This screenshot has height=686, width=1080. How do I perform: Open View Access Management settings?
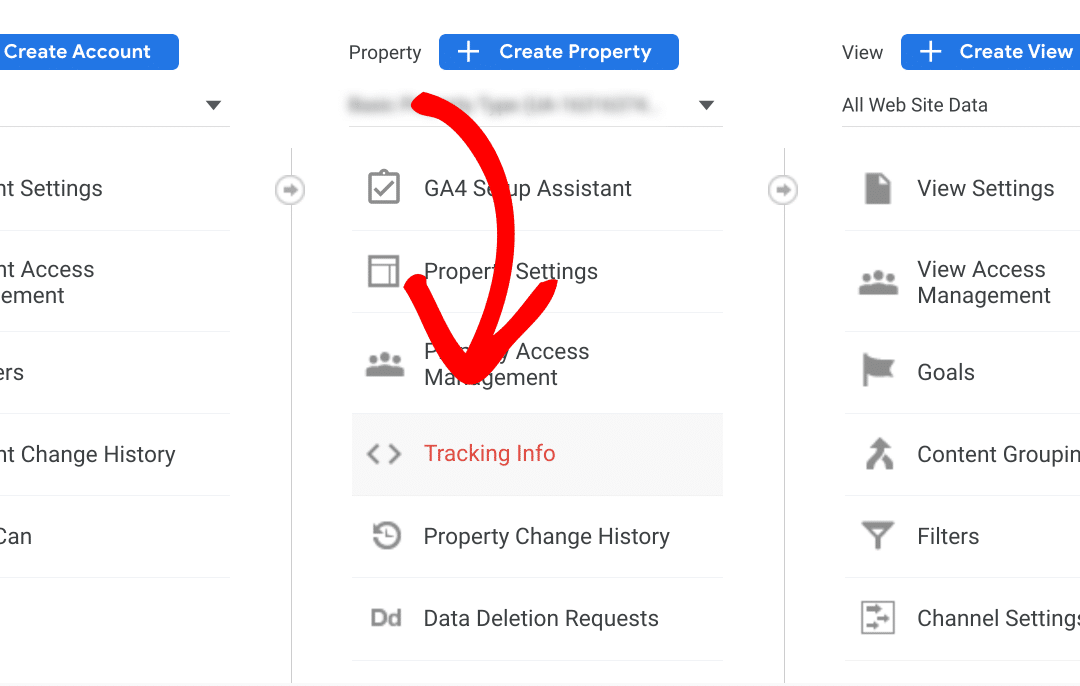[x=983, y=283]
